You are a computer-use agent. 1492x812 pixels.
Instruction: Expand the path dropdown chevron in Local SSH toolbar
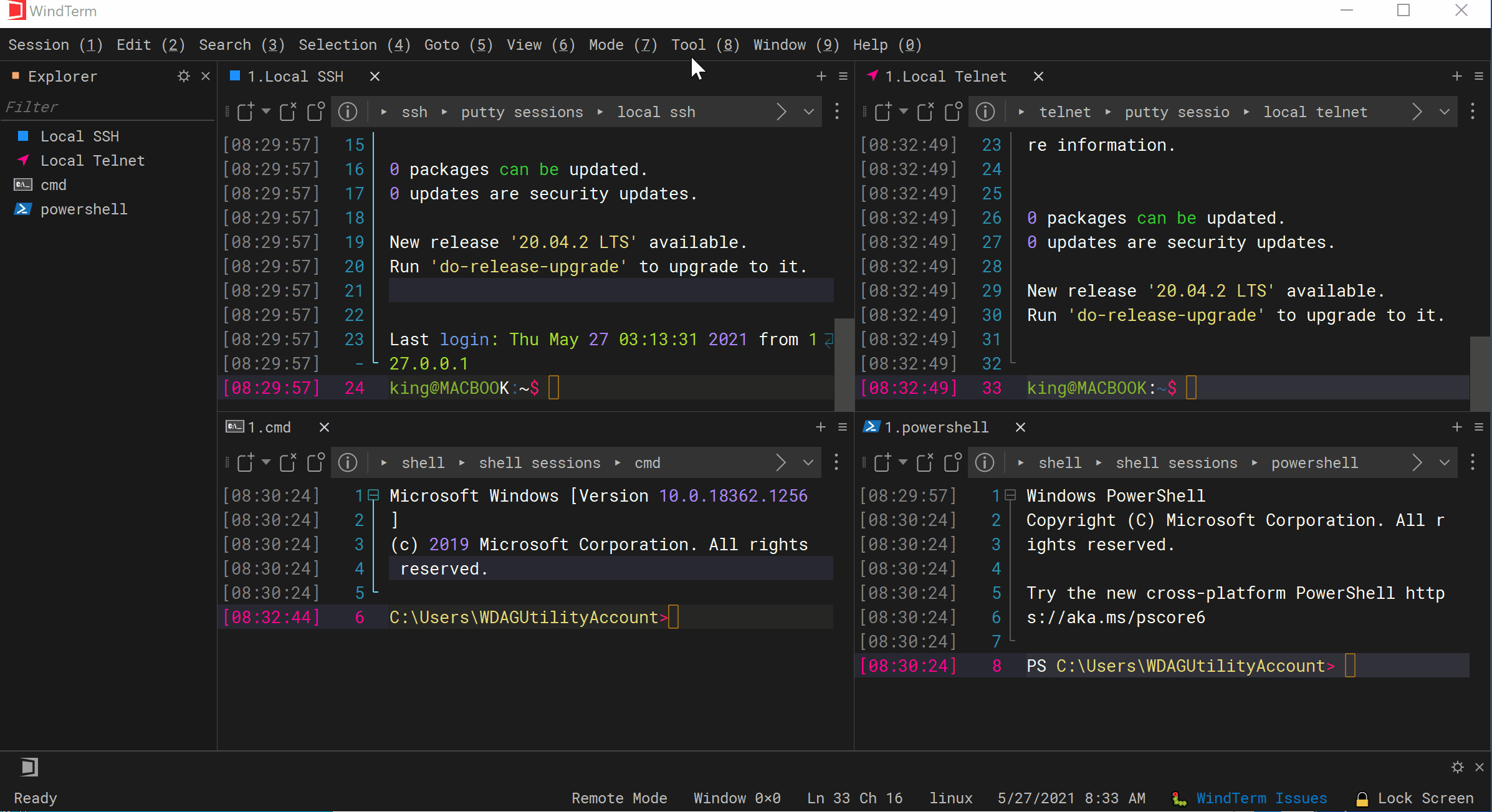click(808, 112)
